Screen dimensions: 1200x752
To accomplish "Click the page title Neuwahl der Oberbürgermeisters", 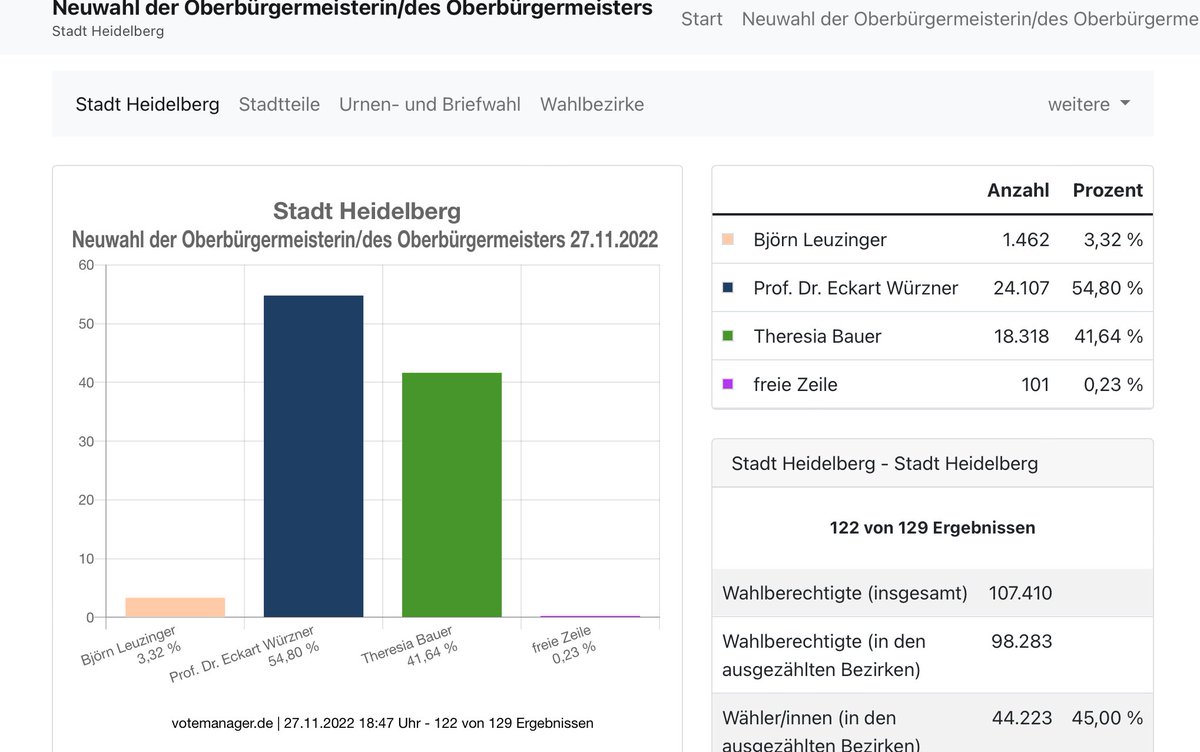I will tap(352, 8).
